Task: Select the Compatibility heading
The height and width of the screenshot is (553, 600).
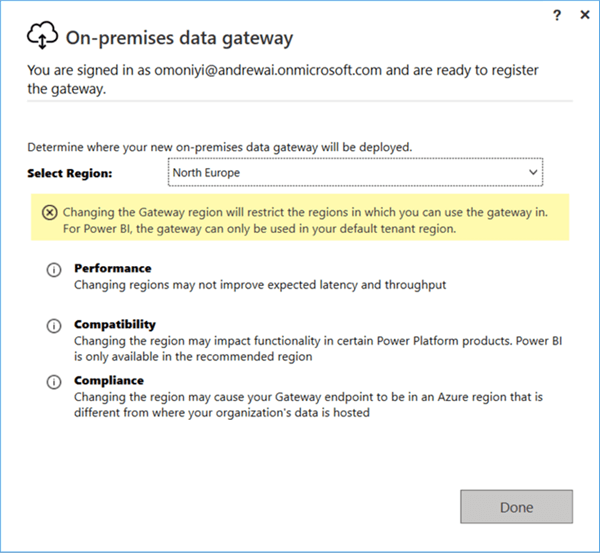Action: [115, 325]
